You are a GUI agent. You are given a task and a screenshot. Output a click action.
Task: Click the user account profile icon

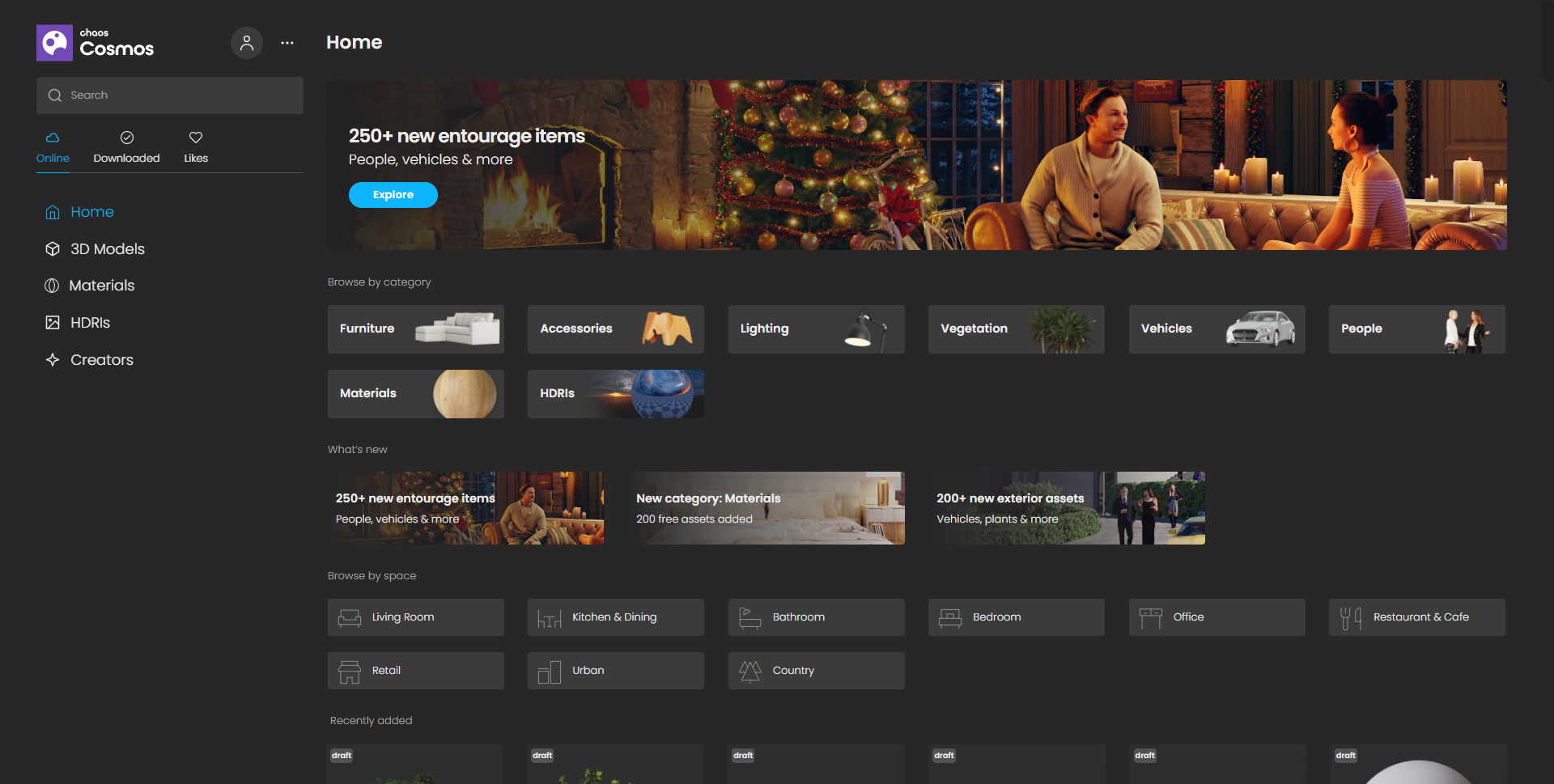247,43
